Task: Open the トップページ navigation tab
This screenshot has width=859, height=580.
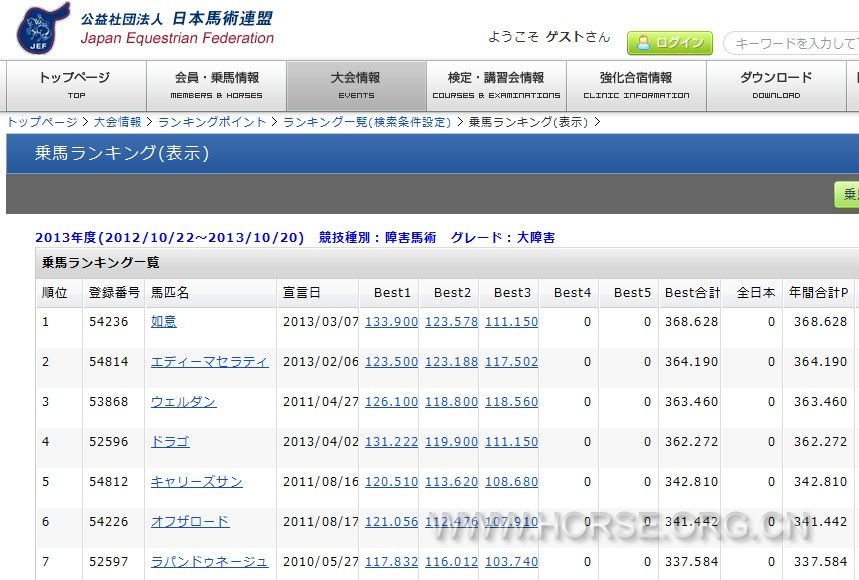Action: click(75, 85)
